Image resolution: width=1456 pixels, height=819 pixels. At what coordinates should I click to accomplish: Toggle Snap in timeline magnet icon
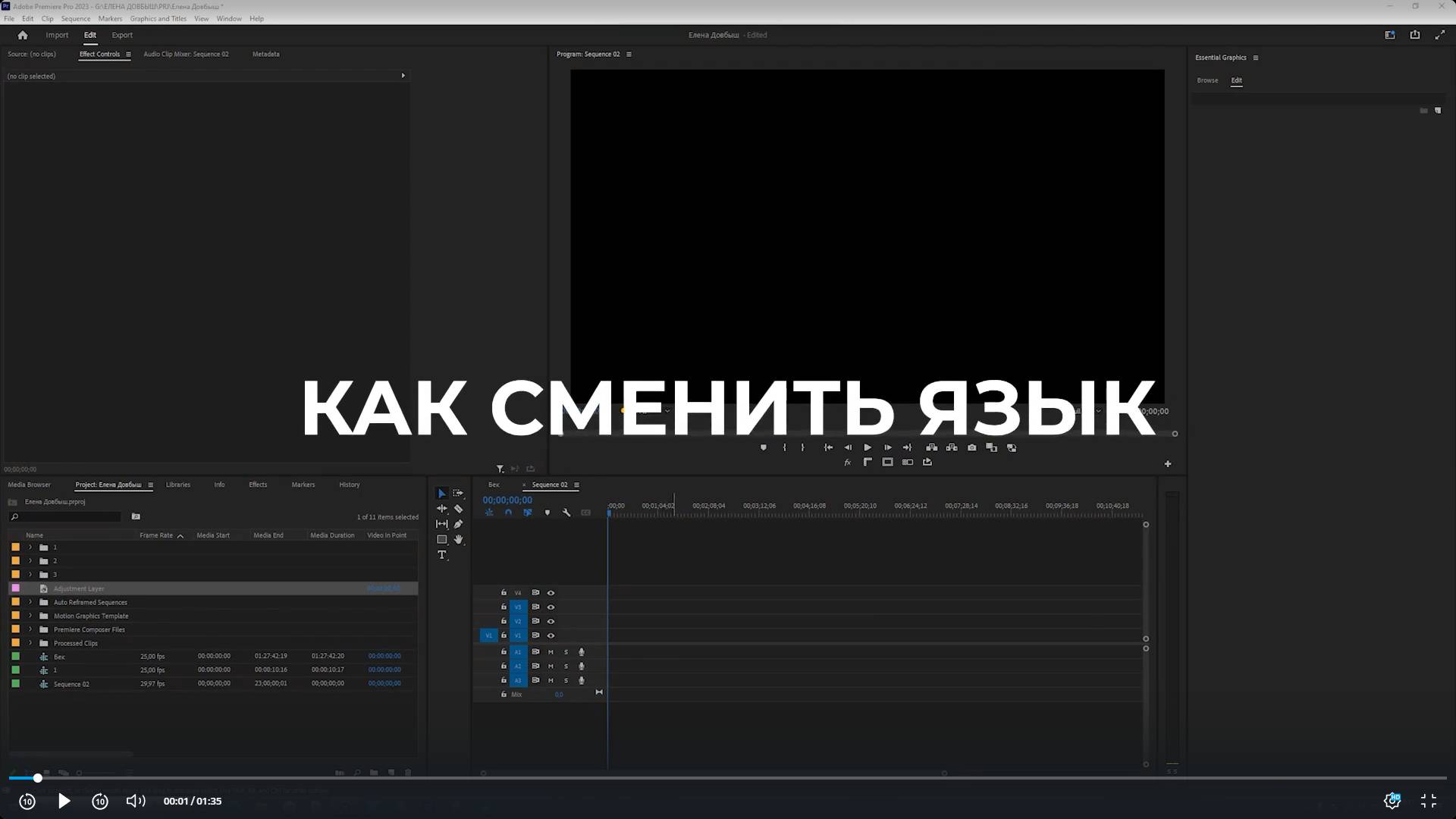[508, 513]
